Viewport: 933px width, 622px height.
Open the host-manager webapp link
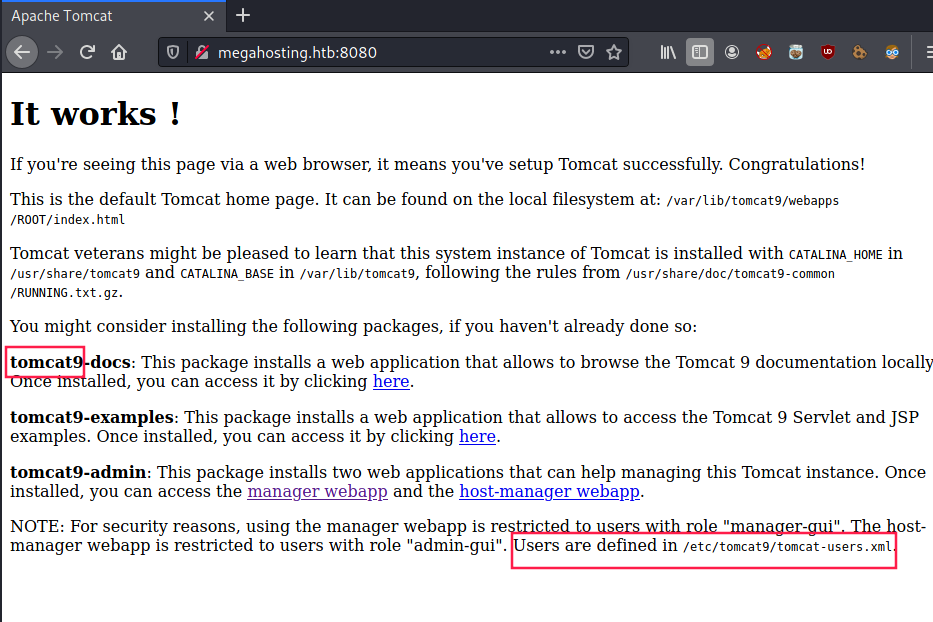click(x=549, y=491)
